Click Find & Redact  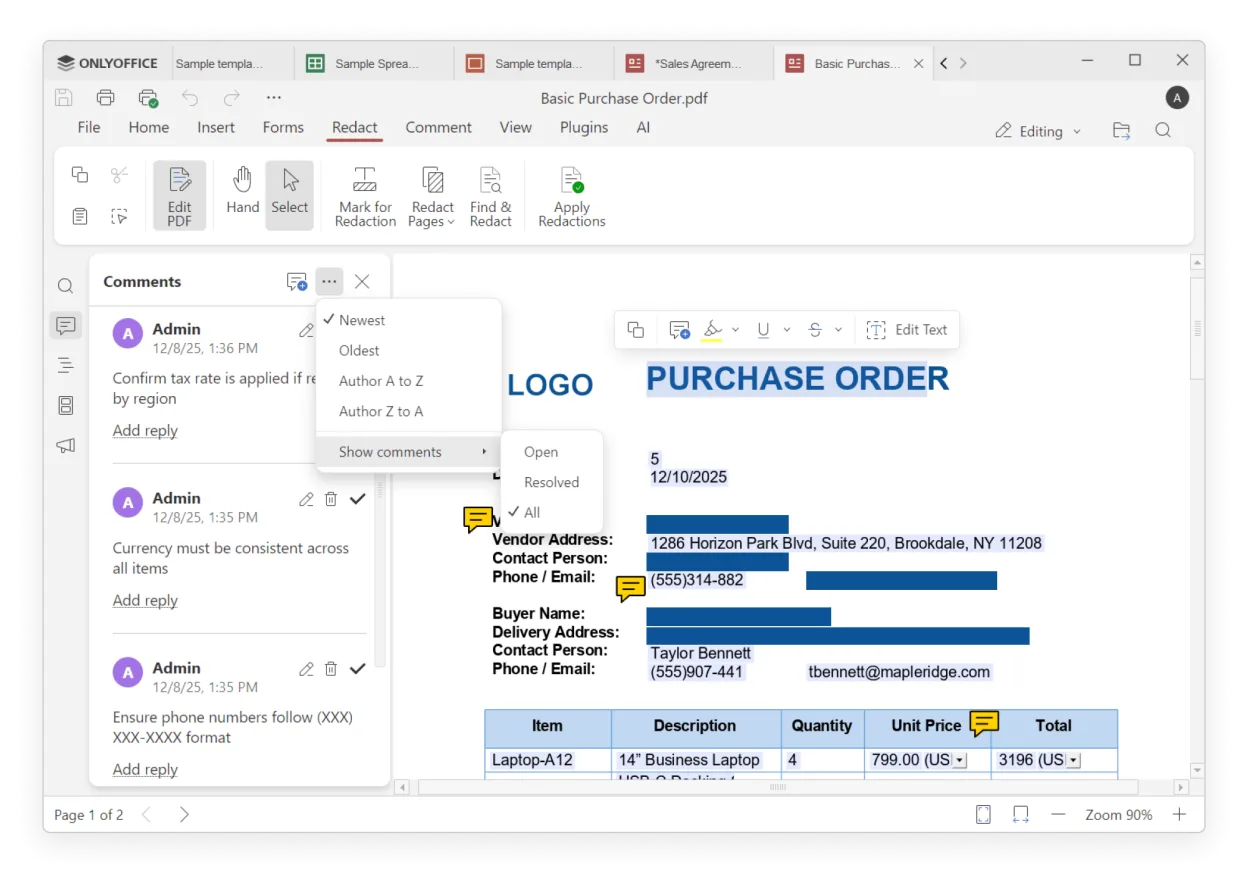[x=491, y=196]
